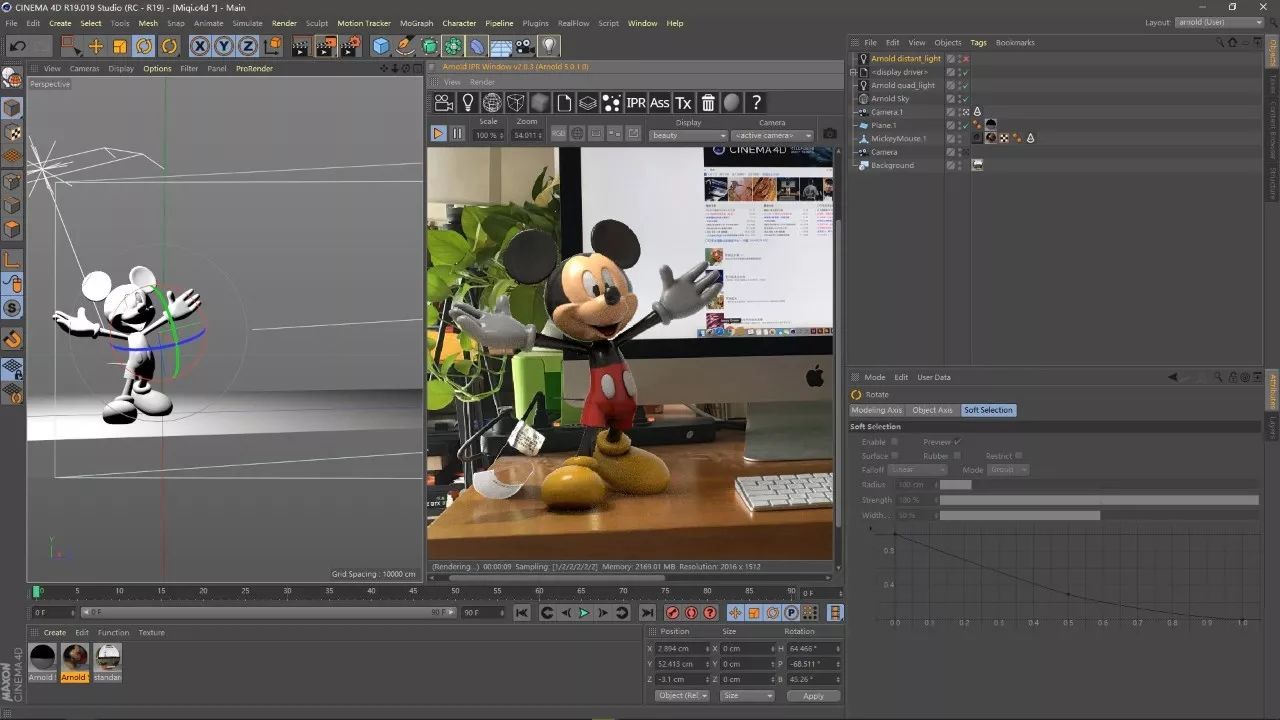
Task: Toggle the Enable soft selection checkbox
Action: click(894, 441)
